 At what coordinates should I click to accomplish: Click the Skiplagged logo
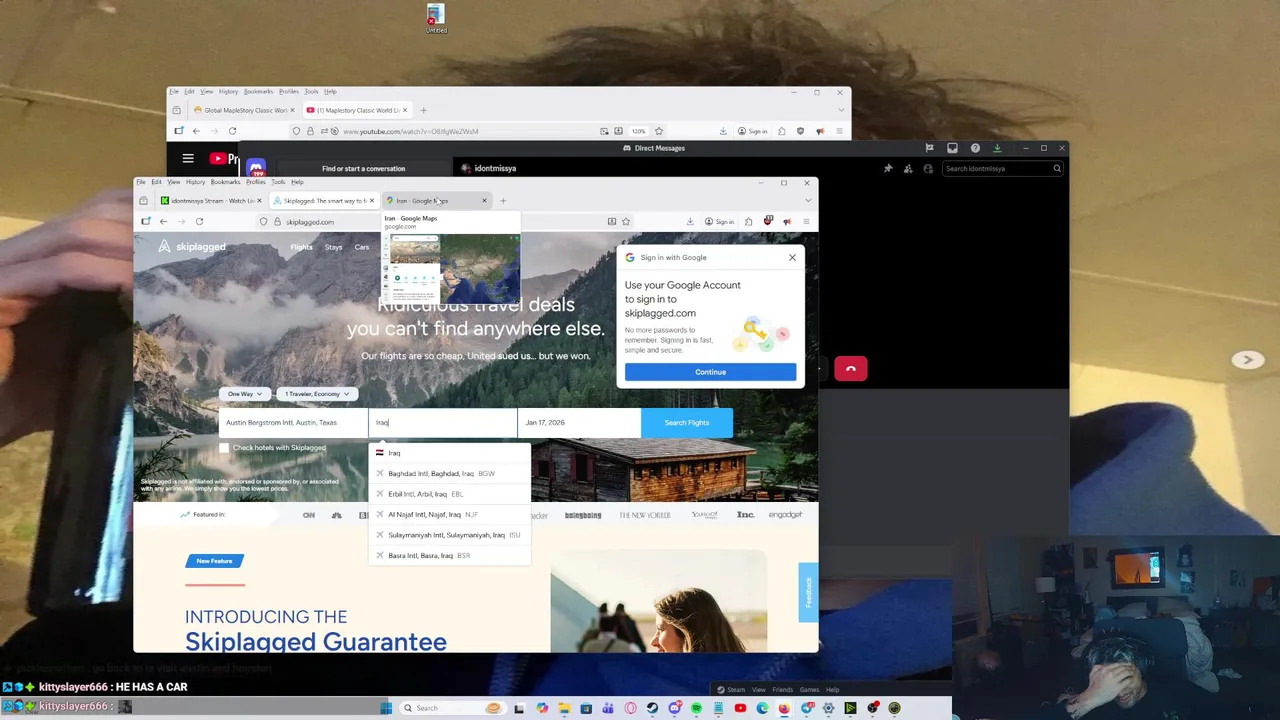coord(192,247)
